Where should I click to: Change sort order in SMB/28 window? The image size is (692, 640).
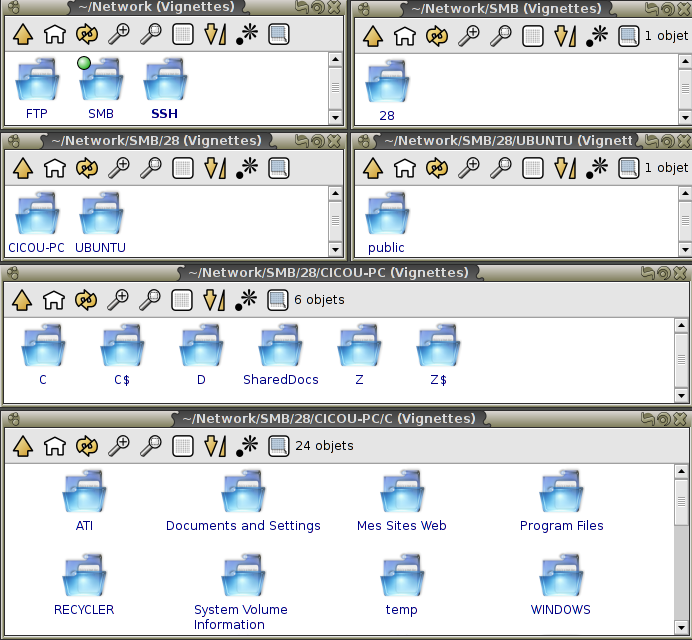[215, 168]
